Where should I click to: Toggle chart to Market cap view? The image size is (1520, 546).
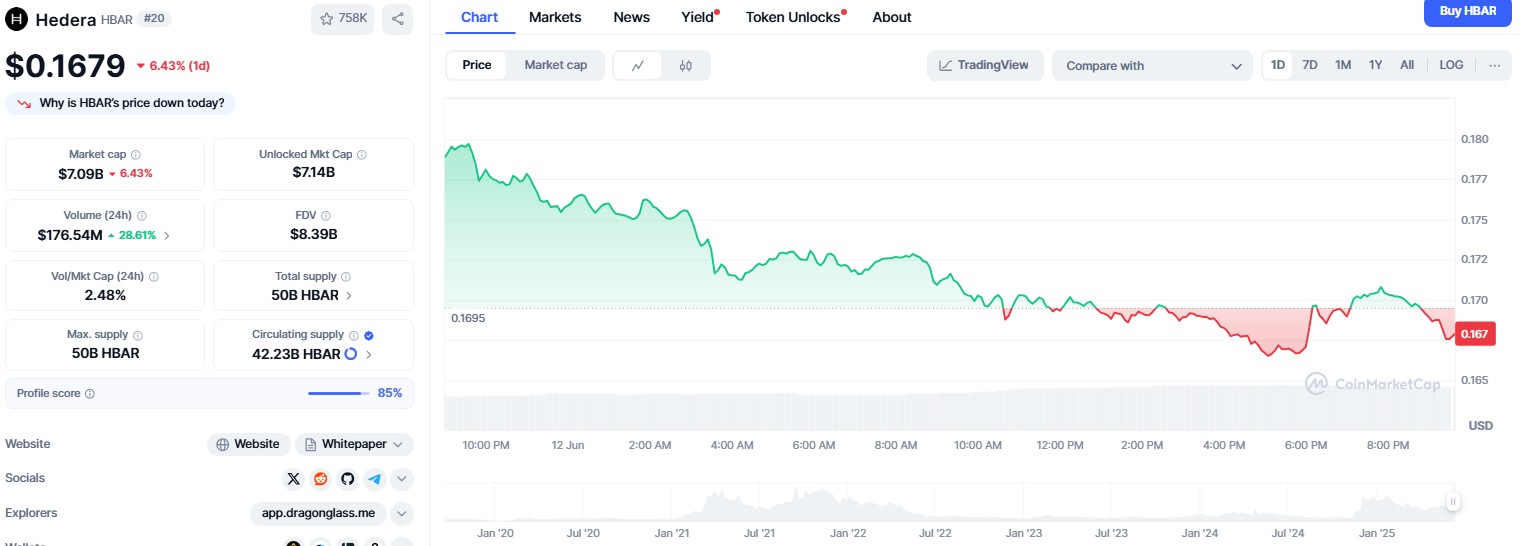tap(555, 65)
